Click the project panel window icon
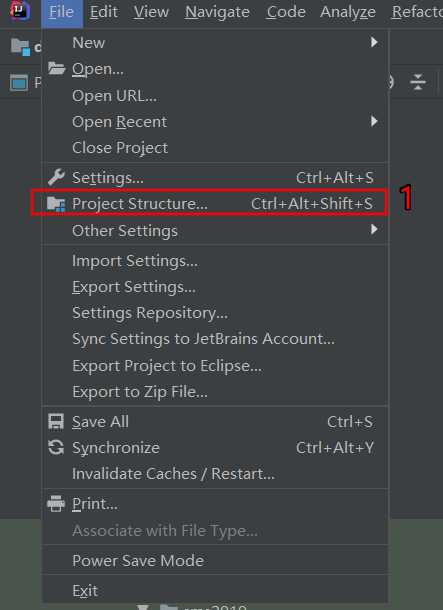 [x=19, y=82]
